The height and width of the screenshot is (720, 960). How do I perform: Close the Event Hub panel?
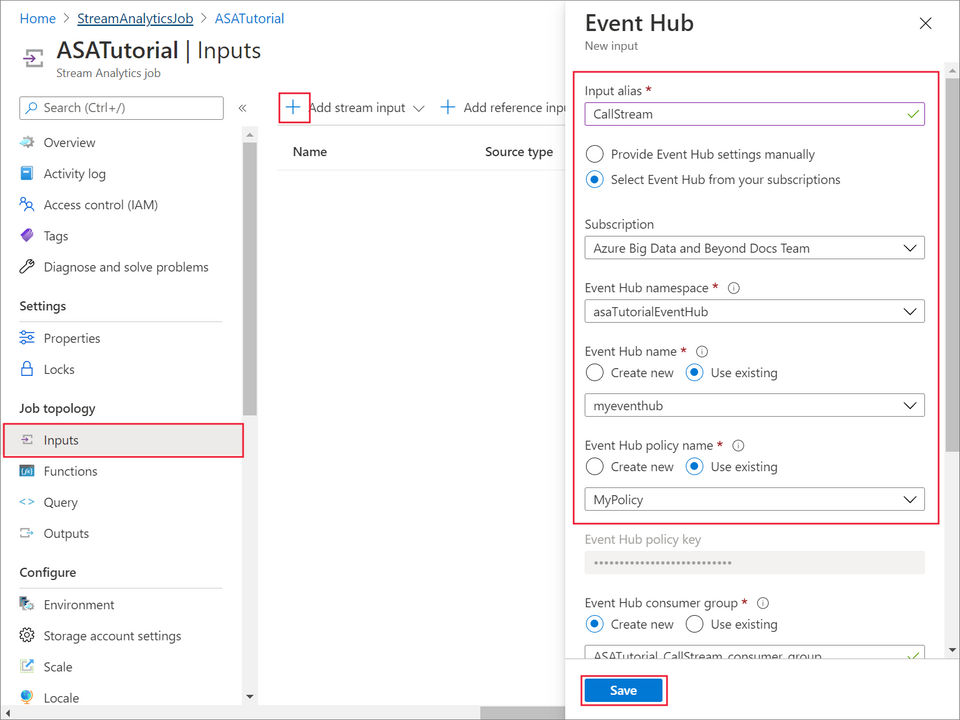[x=925, y=23]
